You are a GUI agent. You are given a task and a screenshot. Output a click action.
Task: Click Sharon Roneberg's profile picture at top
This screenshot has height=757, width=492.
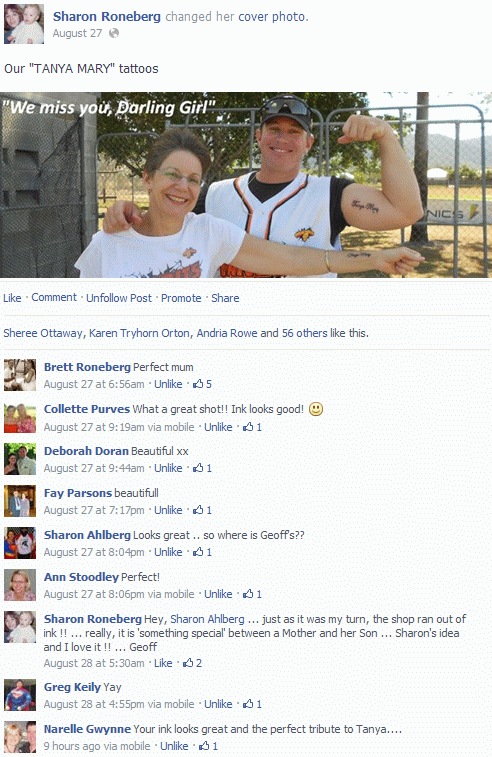point(24,24)
